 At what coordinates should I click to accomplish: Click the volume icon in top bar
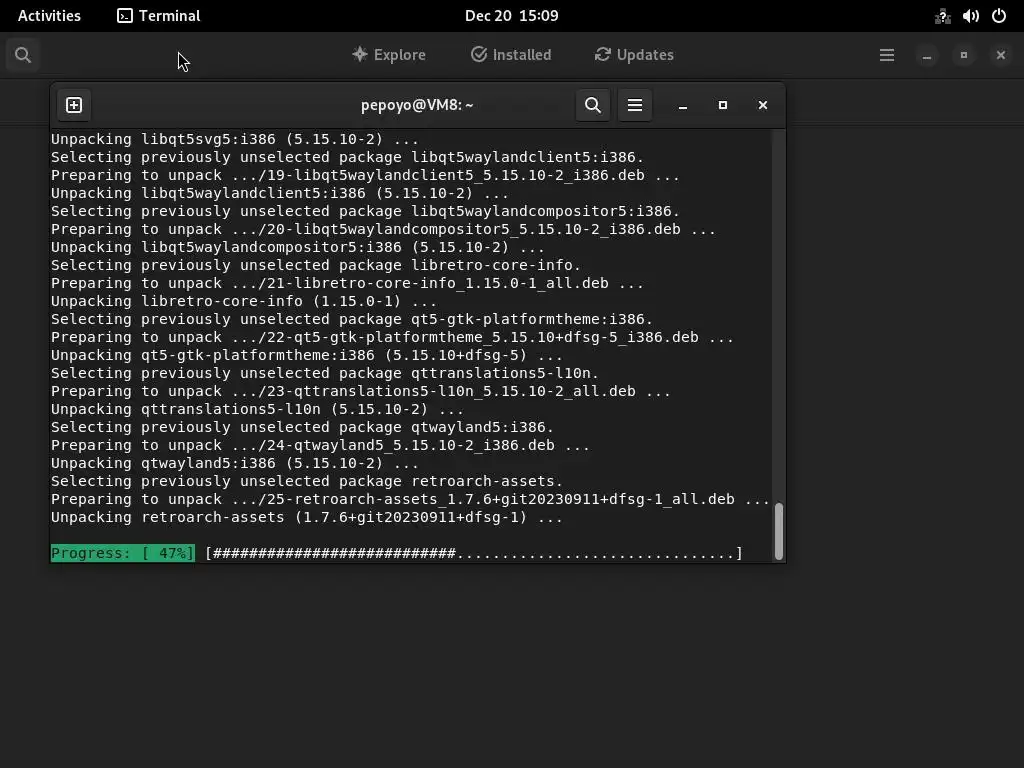[970, 16]
